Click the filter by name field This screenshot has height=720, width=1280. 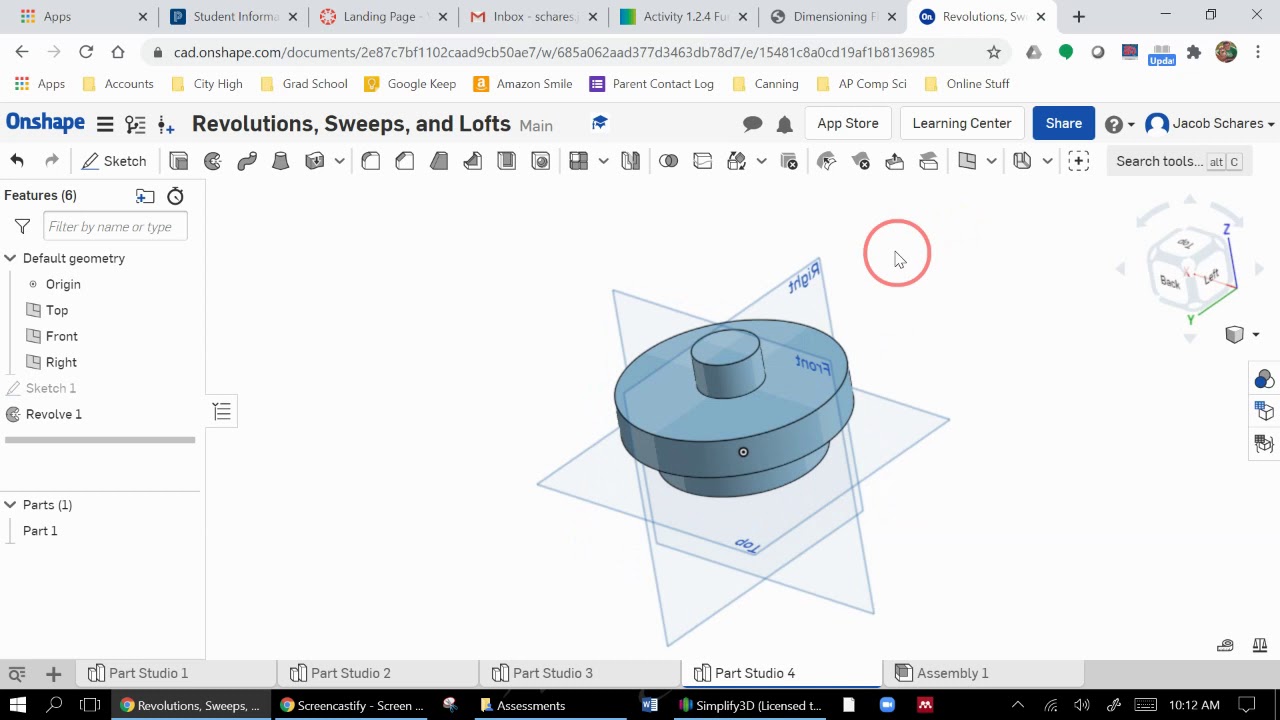[115, 227]
